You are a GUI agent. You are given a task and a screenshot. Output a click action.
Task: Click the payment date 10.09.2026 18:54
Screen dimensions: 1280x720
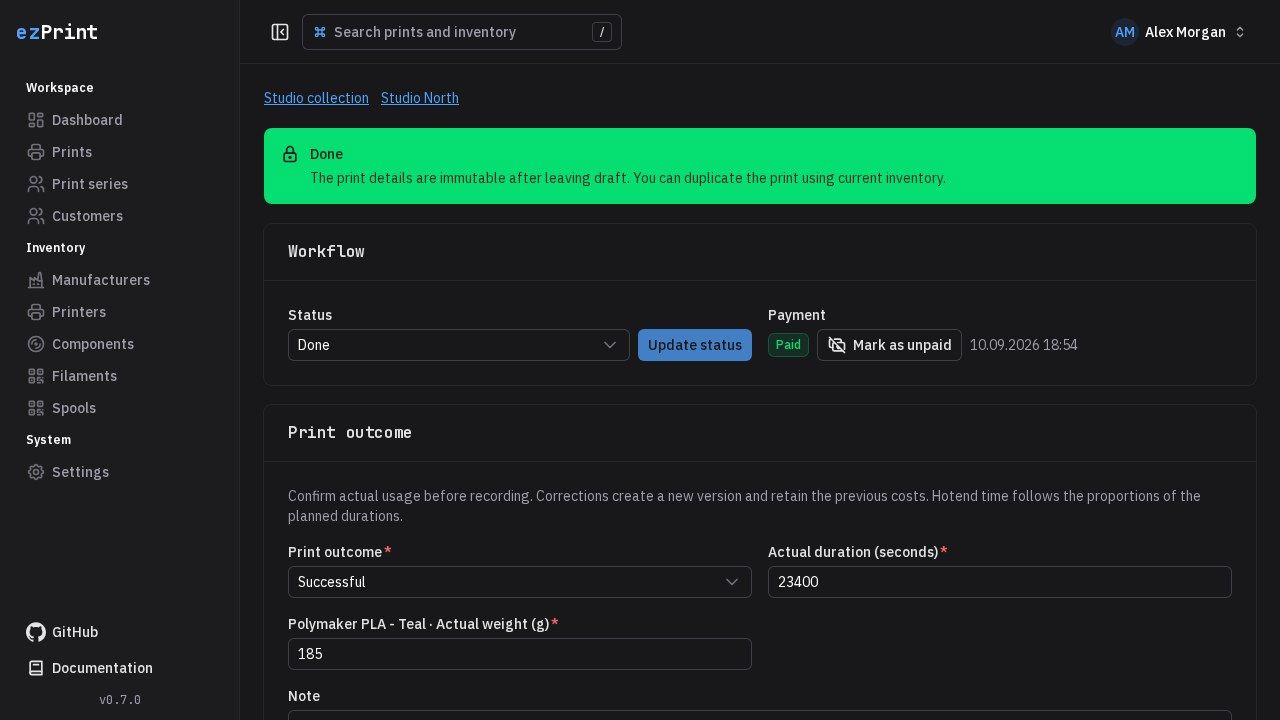(1024, 345)
